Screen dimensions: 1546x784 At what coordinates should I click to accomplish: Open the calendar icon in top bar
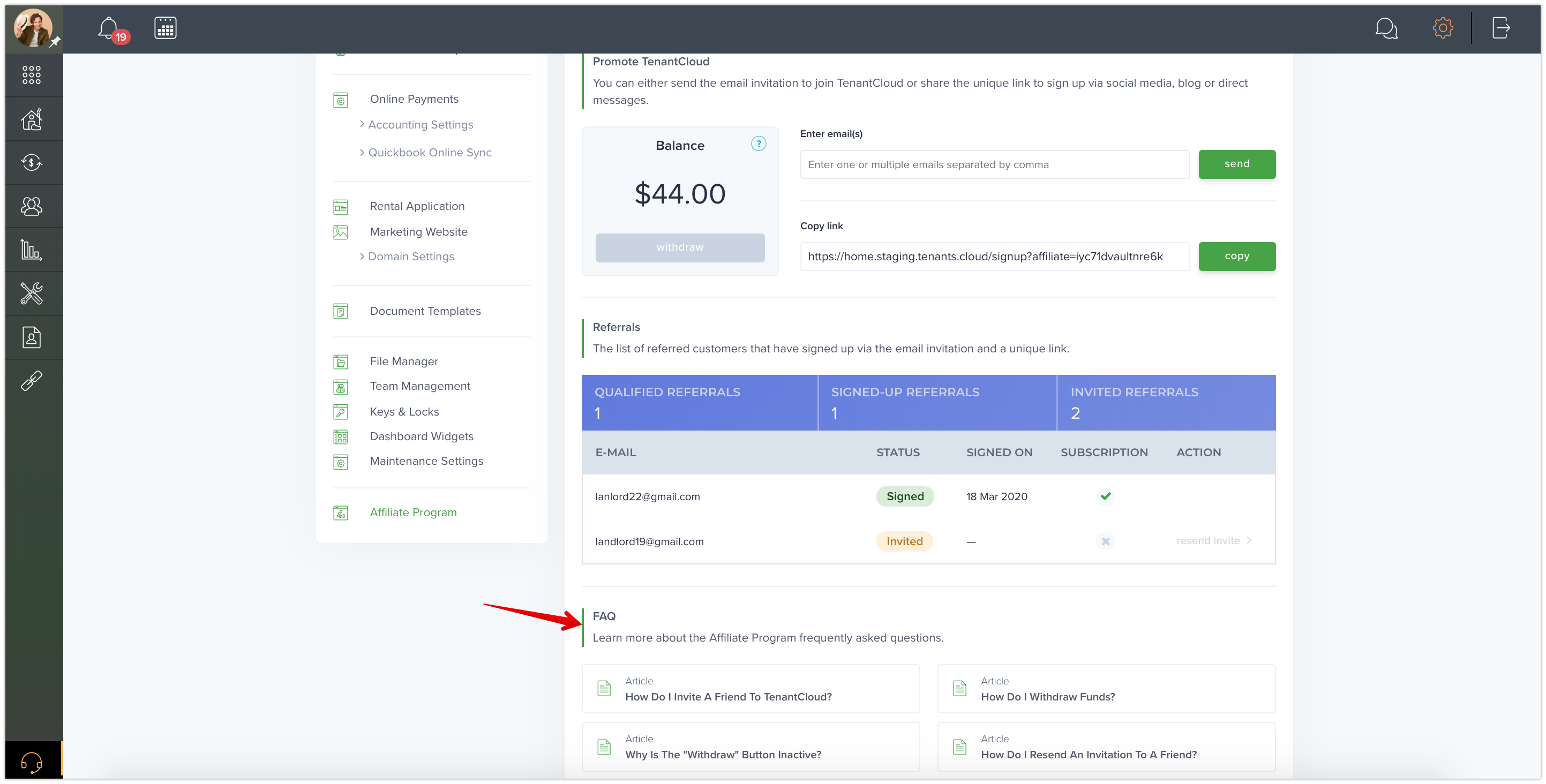pyautogui.click(x=165, y=28)
